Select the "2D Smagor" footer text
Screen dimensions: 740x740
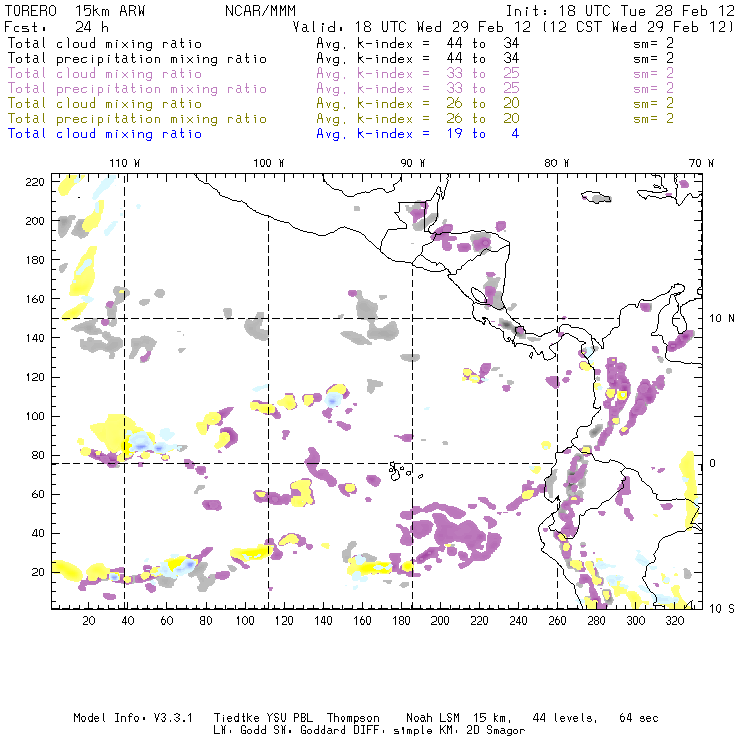tap(496, 731)
